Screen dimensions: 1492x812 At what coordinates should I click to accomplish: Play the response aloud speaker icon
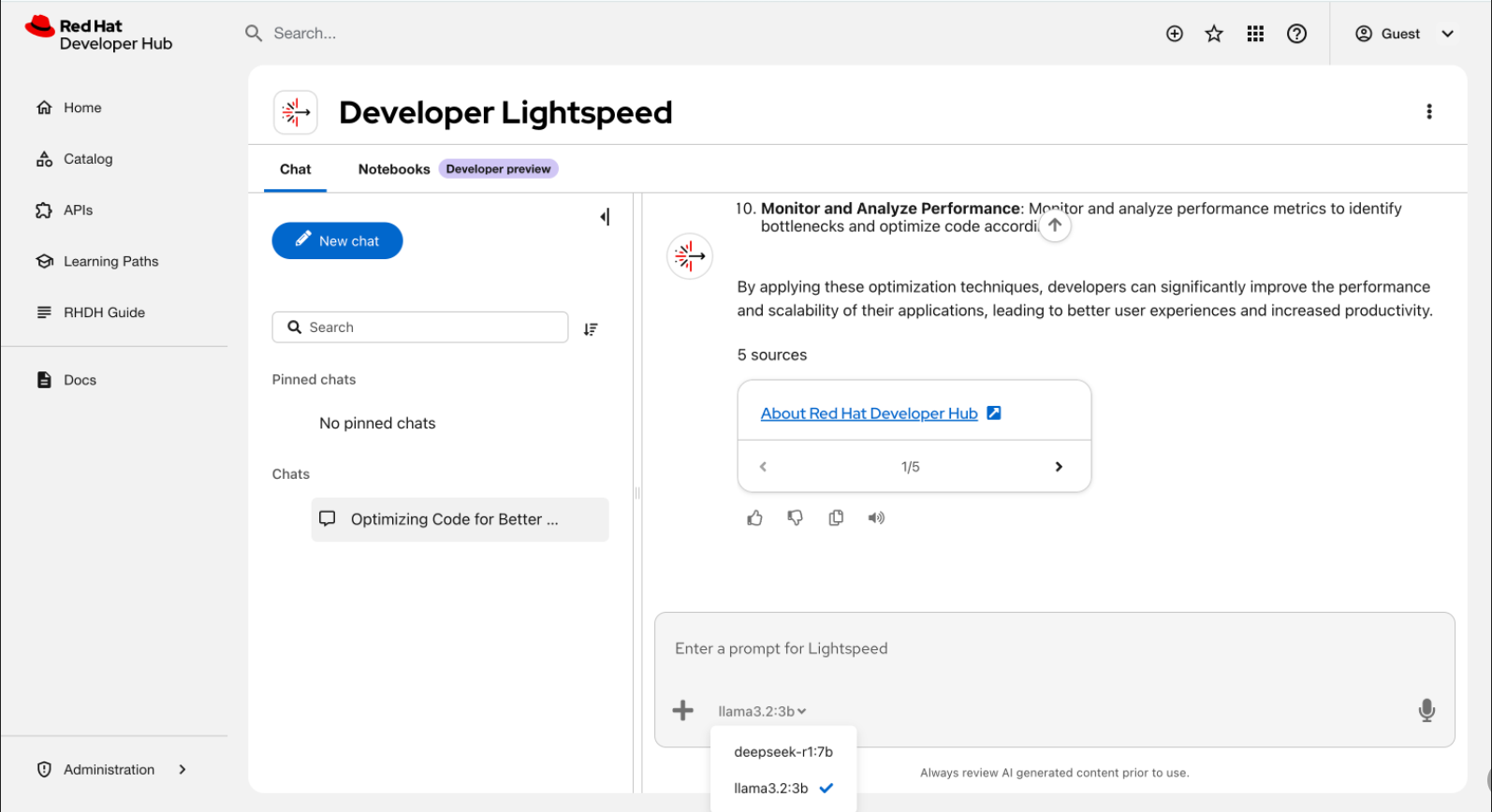(x=876, y=518)
